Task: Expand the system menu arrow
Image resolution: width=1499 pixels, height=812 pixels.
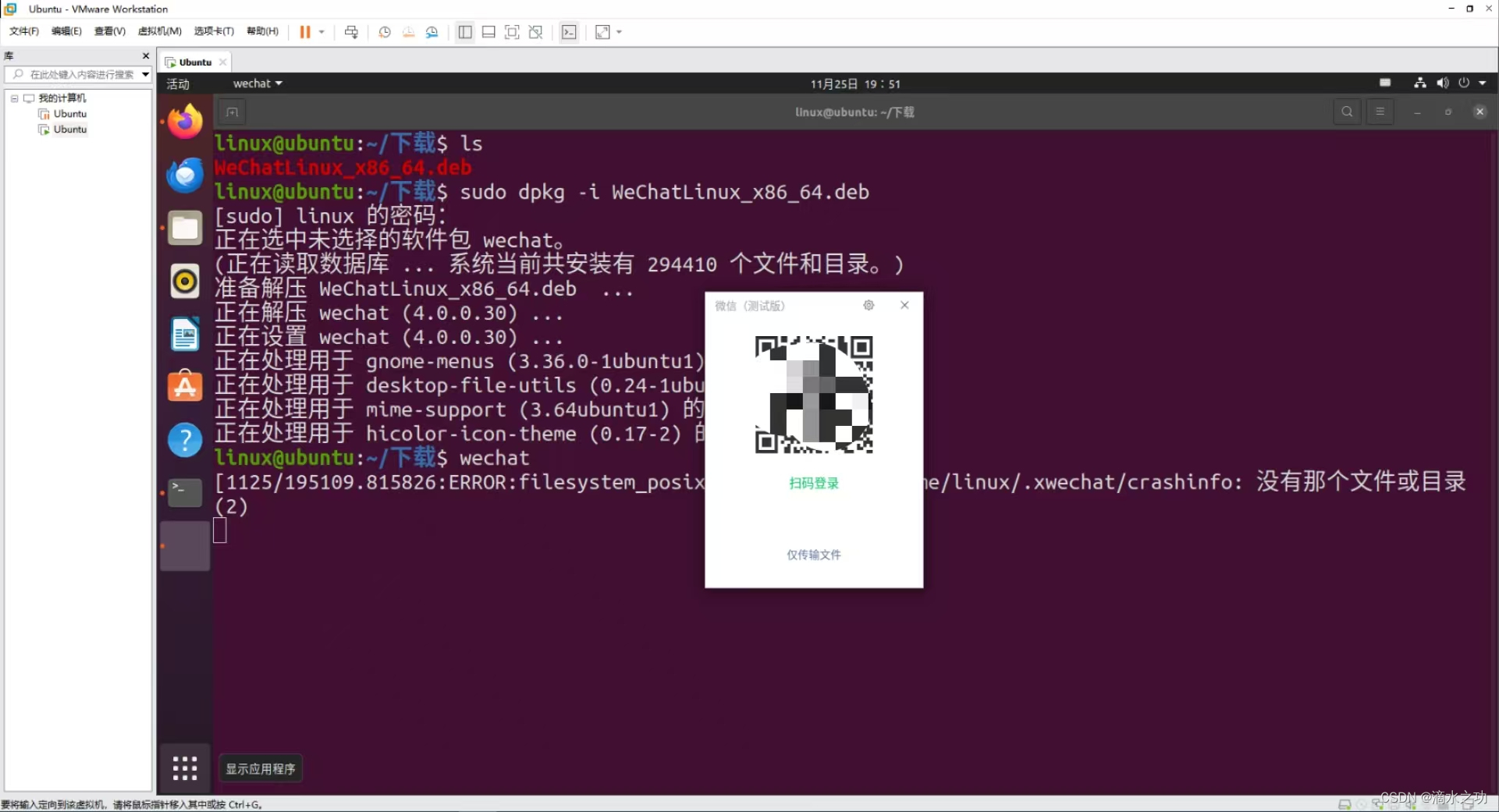Action: 1483,83
